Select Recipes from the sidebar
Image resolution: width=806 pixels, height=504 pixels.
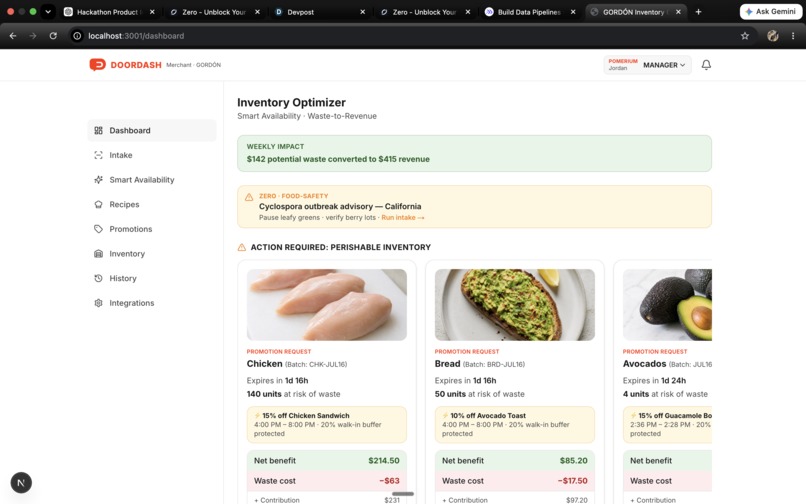click(x=152, y=205)
